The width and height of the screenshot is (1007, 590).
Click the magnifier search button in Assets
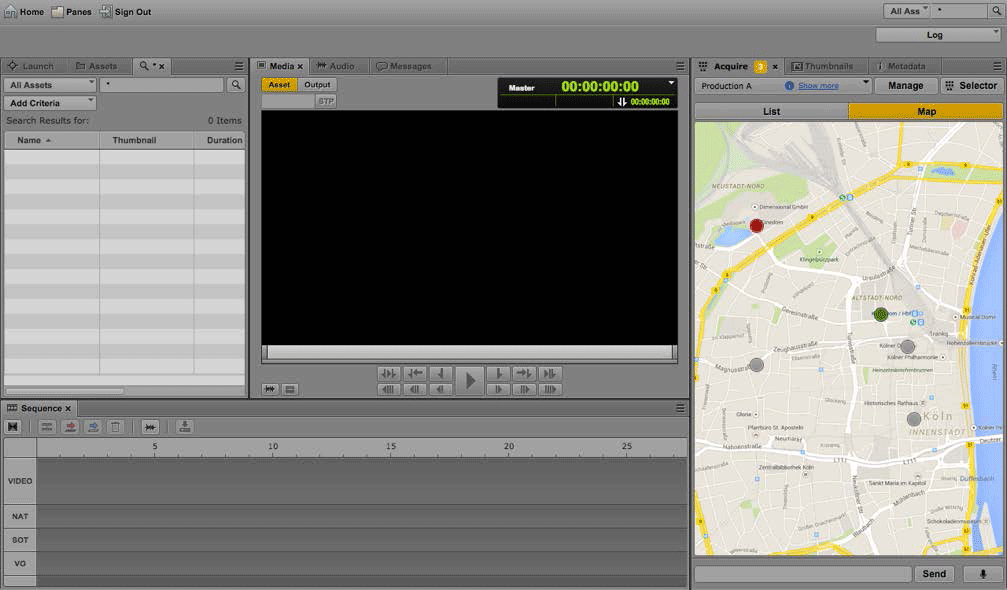tap(236, 85)
